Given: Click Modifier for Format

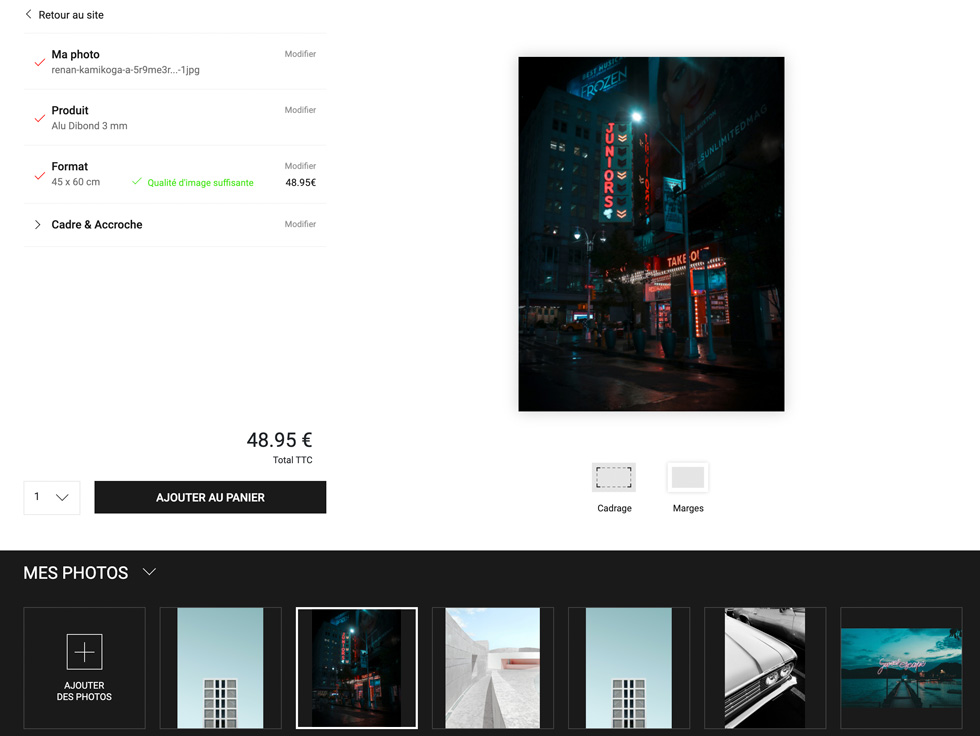Looking at the screenshot, I should [300, 166].
